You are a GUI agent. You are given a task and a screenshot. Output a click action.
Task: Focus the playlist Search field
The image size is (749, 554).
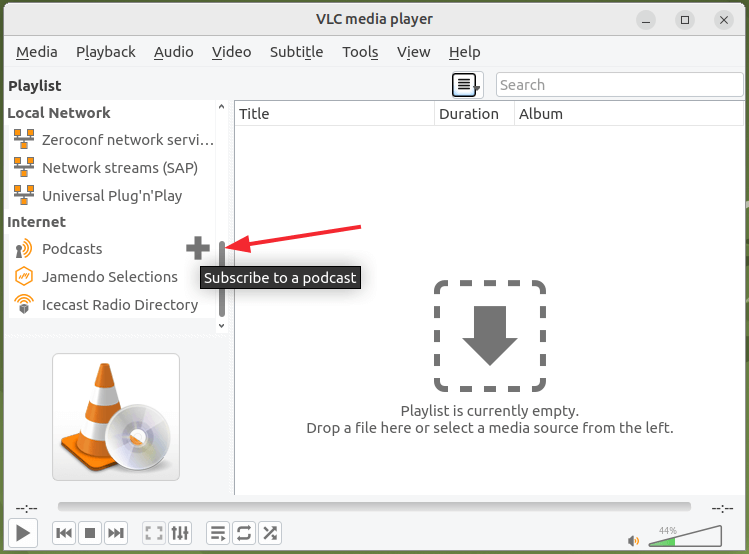tap(619, 85)
